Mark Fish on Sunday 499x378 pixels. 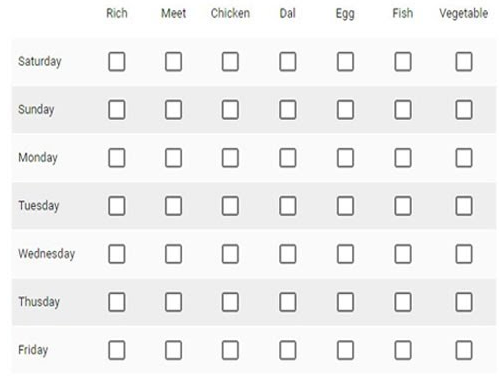click(x=403, y=110)
